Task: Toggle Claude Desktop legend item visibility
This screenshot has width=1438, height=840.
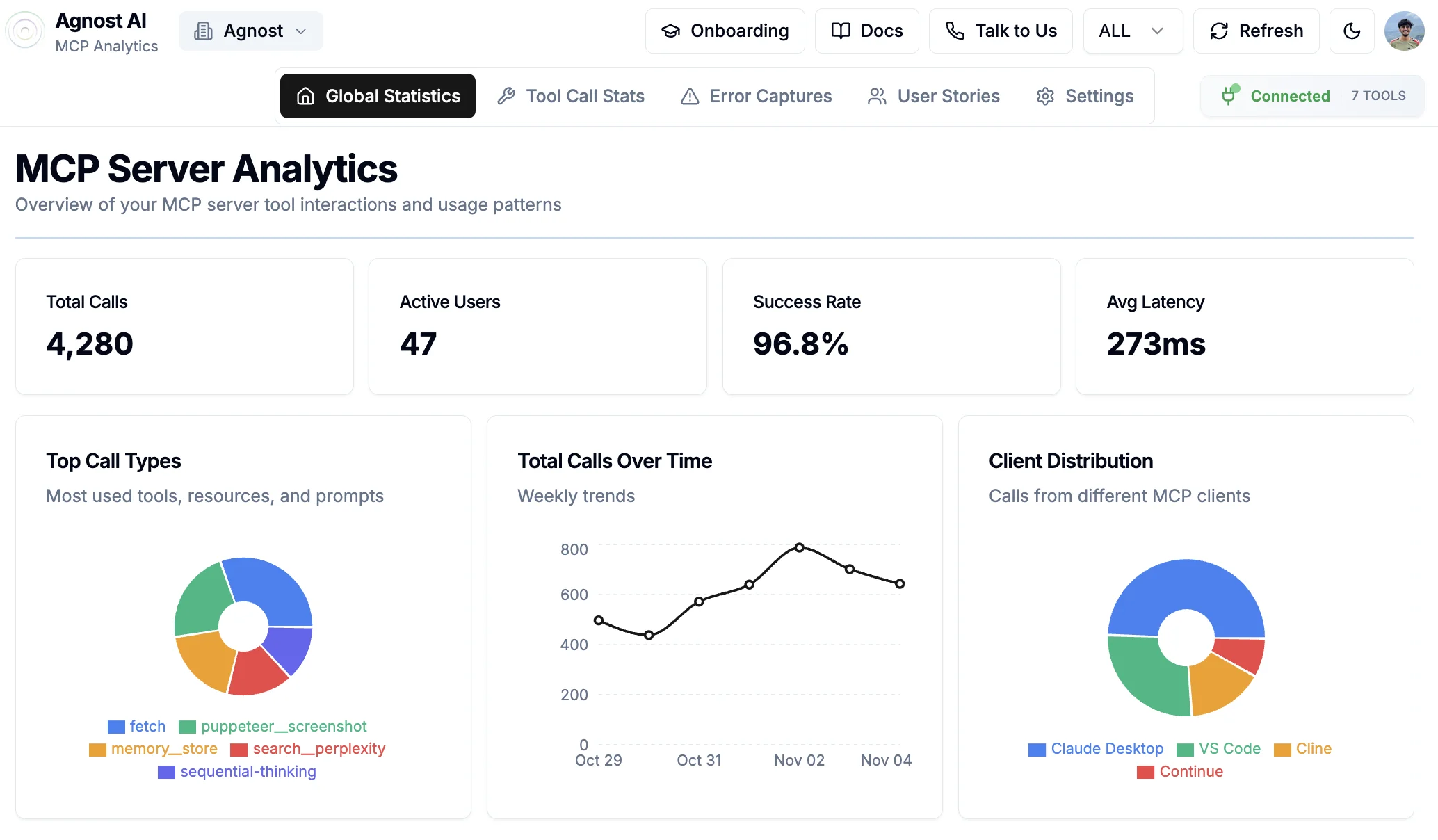Action: click(1097, 749)
